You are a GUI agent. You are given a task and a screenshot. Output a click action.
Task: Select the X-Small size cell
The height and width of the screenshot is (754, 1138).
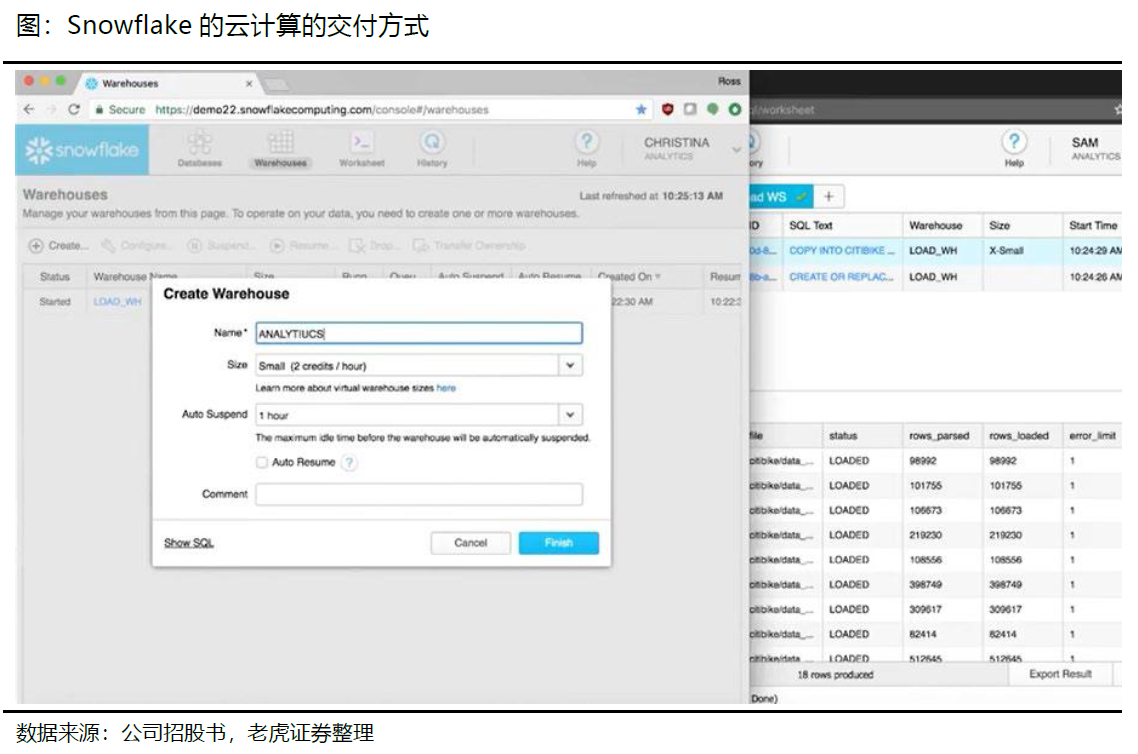coord(1006,250)
